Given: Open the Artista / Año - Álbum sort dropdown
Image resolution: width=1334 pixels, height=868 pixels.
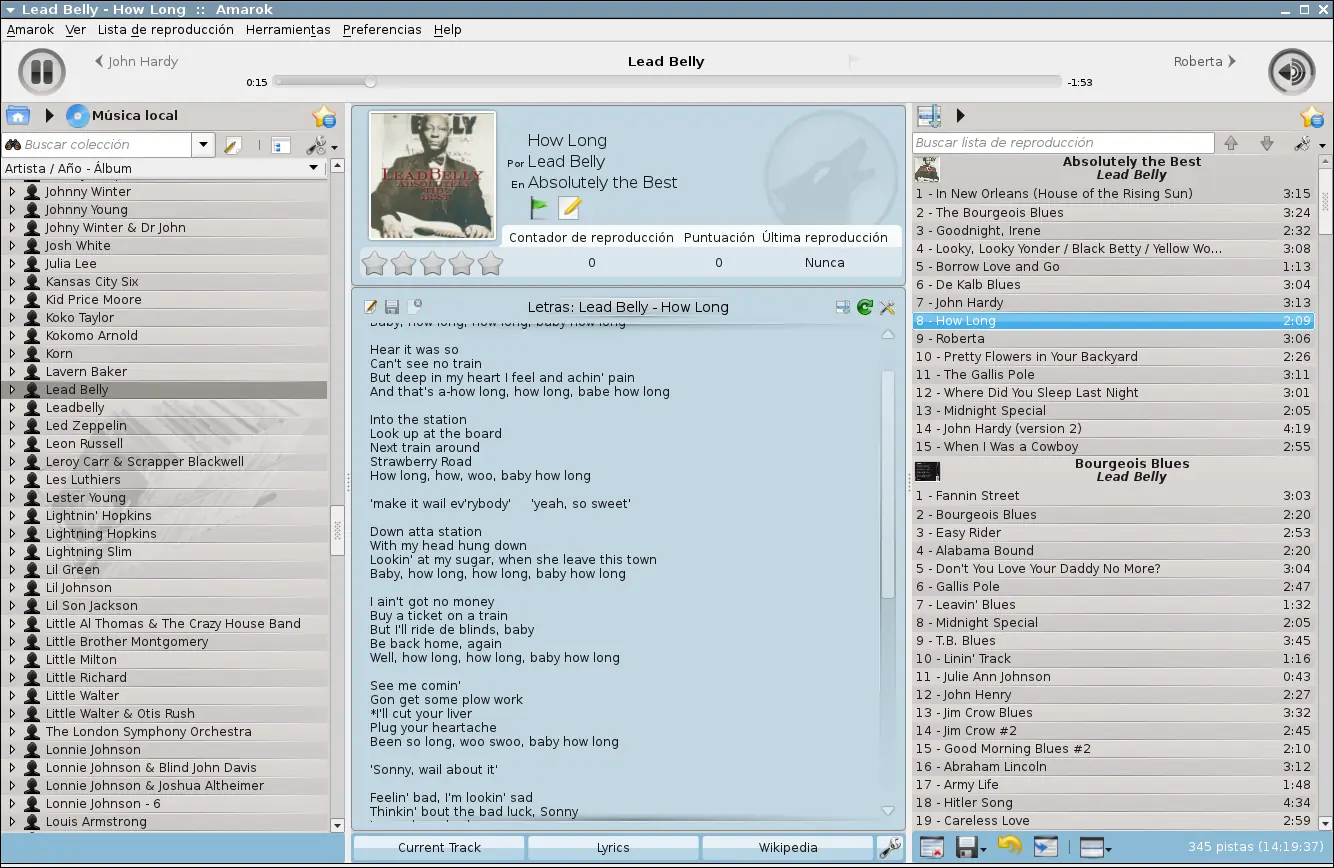Looking at the screenshot, I should pyautogui.click(x=313, y=168).
